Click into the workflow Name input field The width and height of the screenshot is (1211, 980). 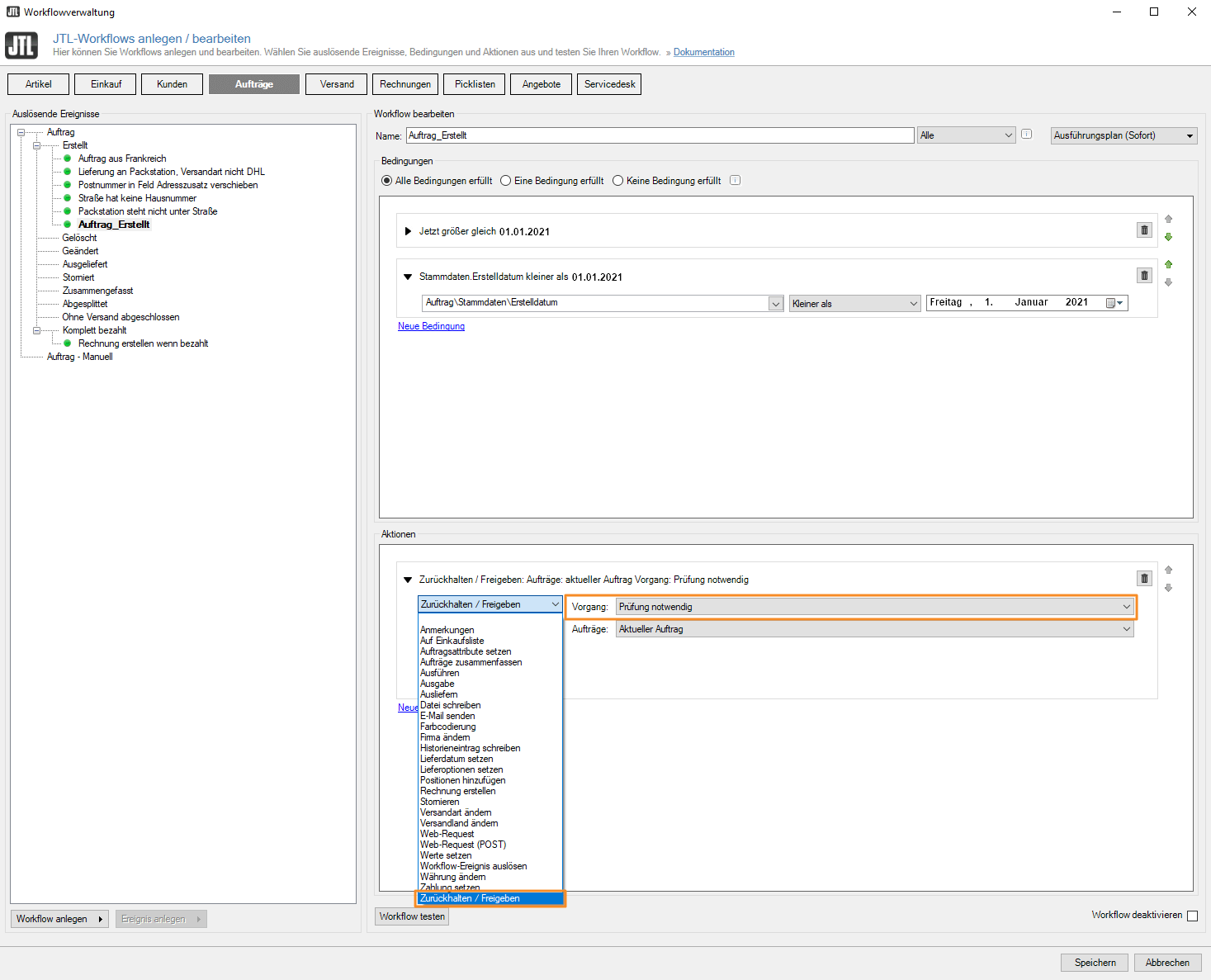[660, 135]
